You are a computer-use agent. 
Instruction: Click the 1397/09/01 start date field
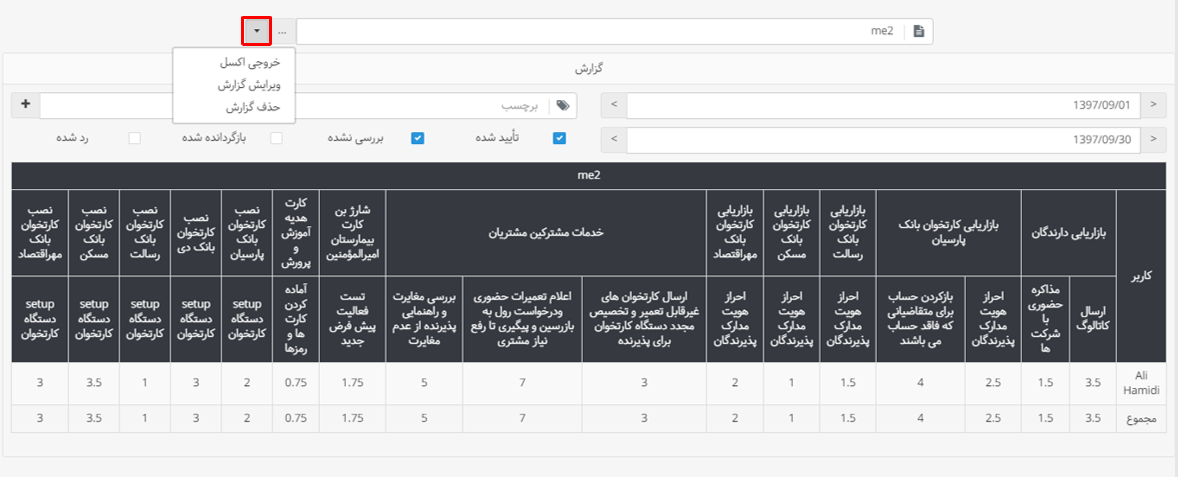click(x=883, y=106)
